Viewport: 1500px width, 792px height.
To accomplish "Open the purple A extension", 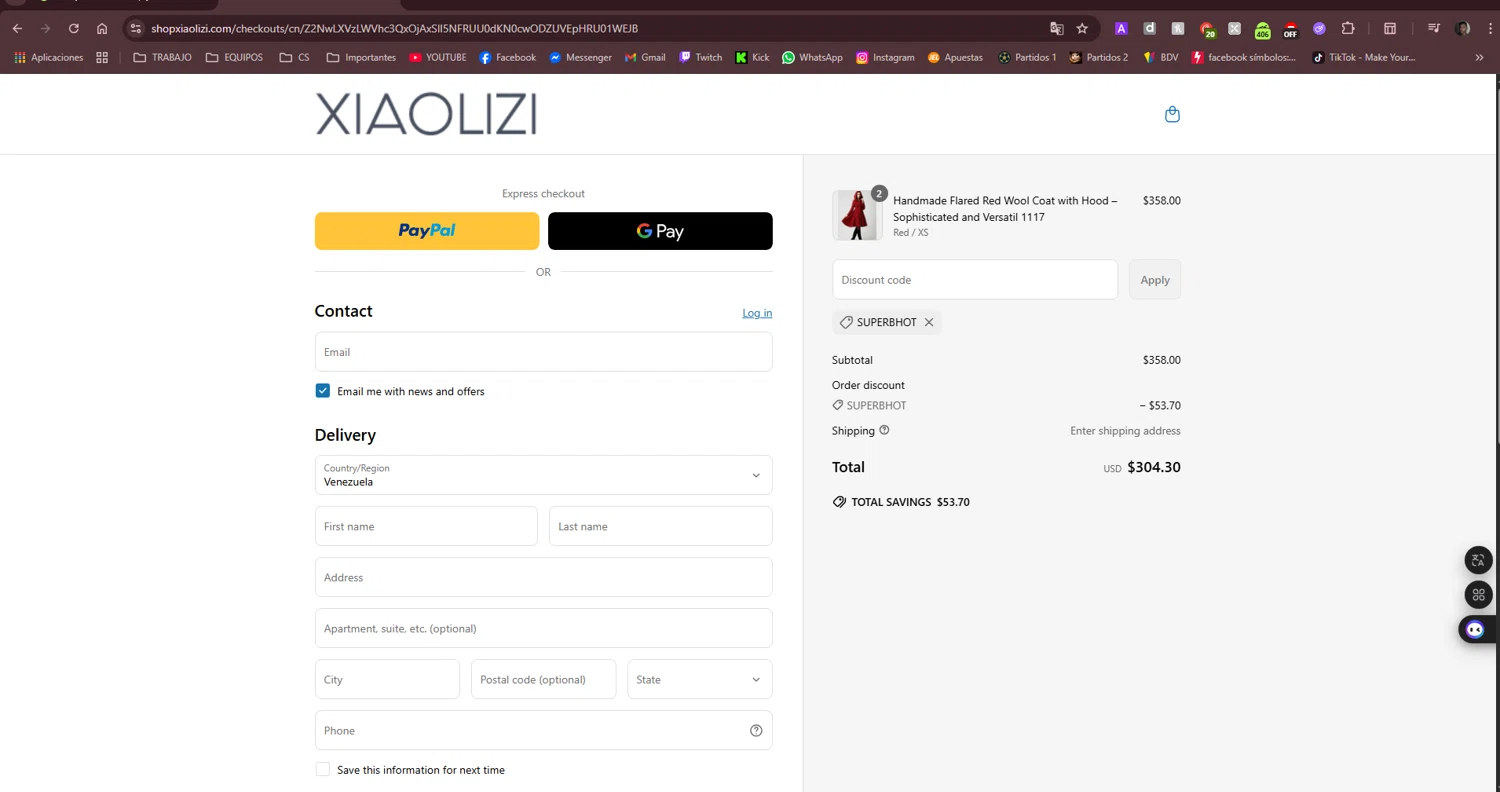I will point(1121,29).
